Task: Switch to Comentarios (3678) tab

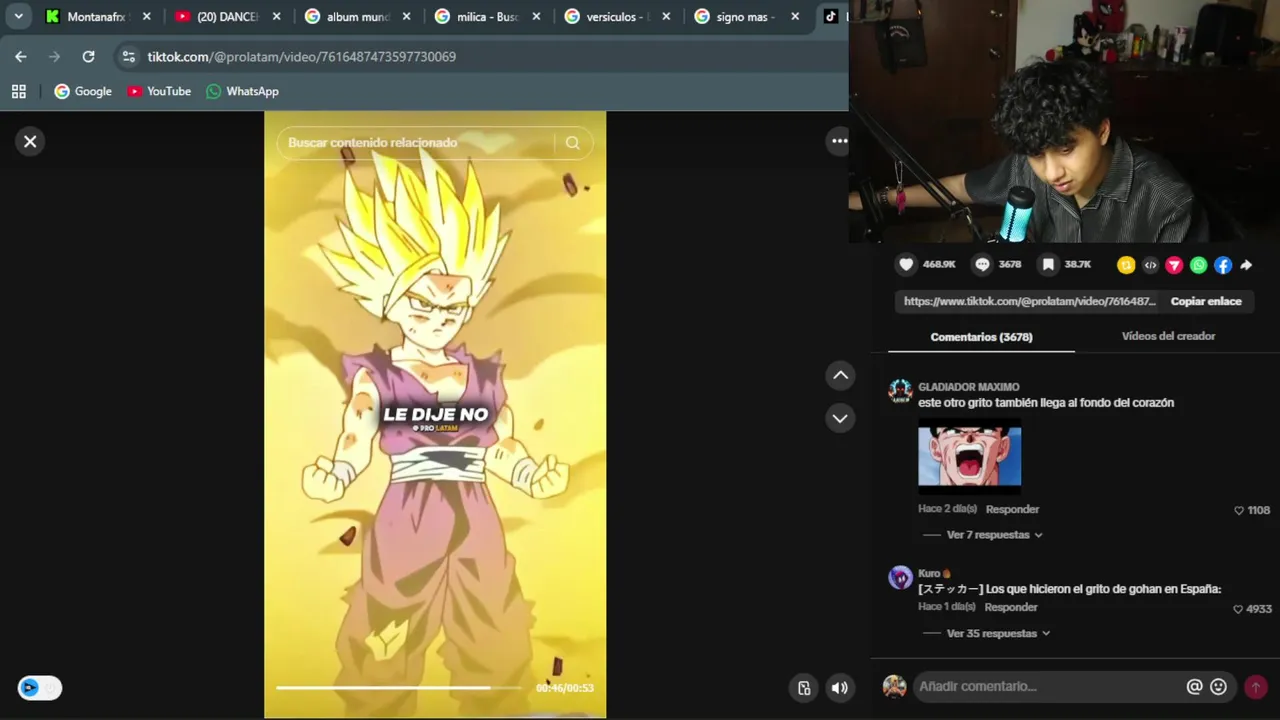Action: 981,337
